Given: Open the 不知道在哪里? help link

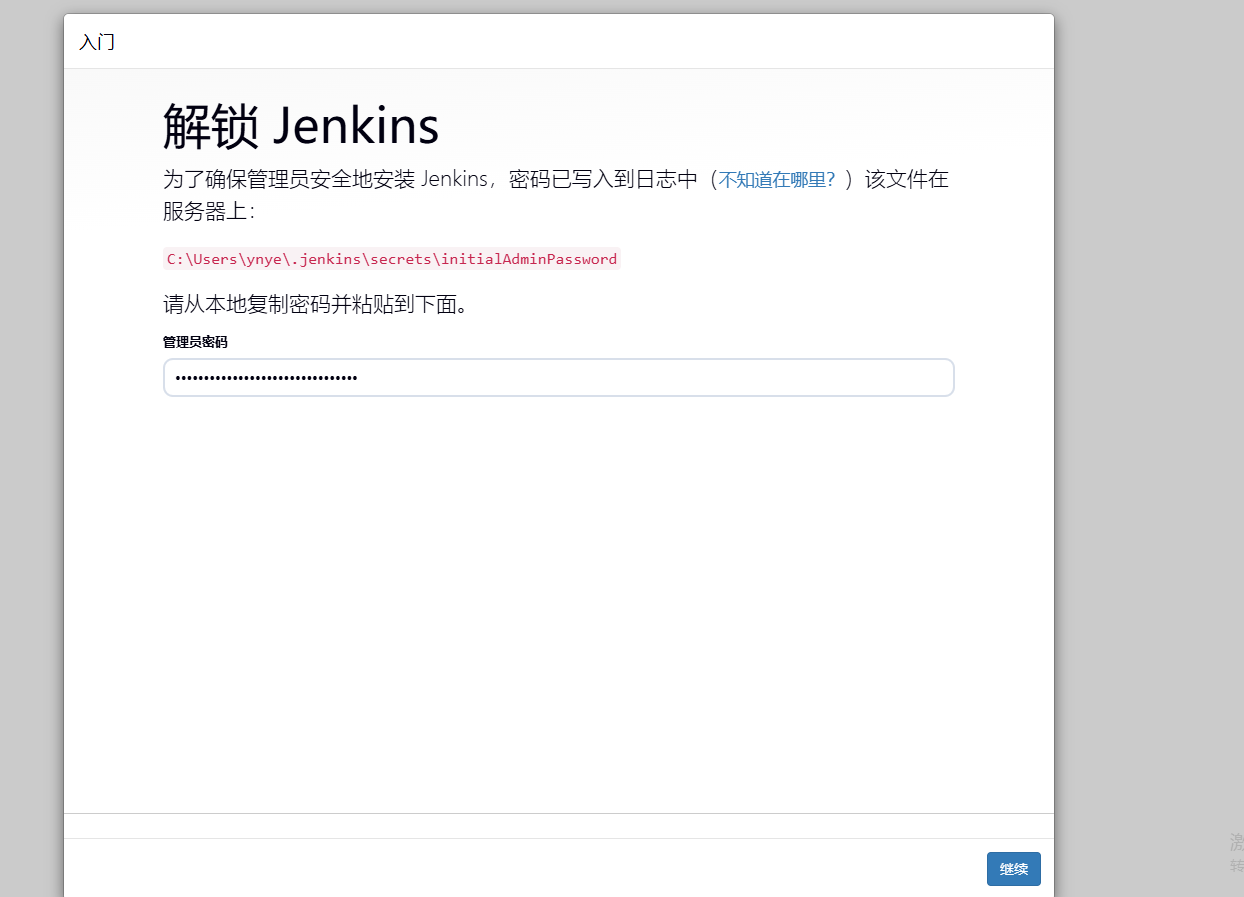Looking at the screenshot, I should pos(777,180).
